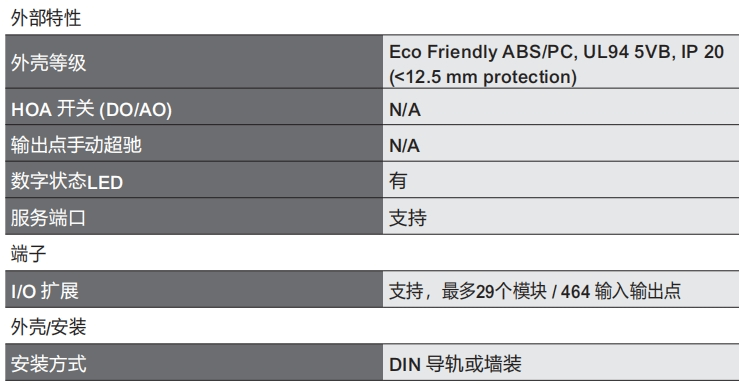Click the 外部特性 section heading

[x=46, y=18]
